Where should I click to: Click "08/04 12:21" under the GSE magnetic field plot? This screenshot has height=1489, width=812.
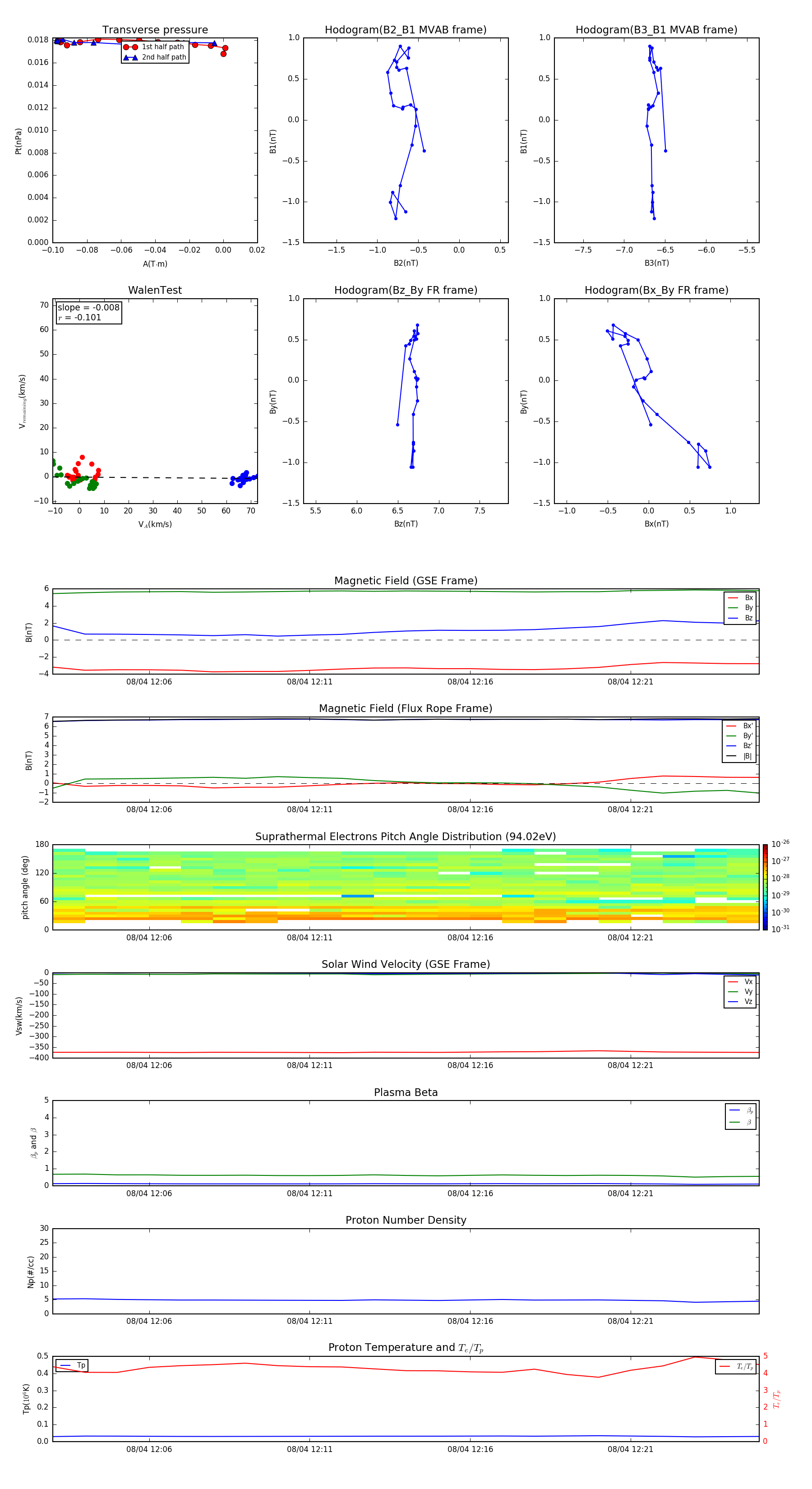click(x=630, y=682)
